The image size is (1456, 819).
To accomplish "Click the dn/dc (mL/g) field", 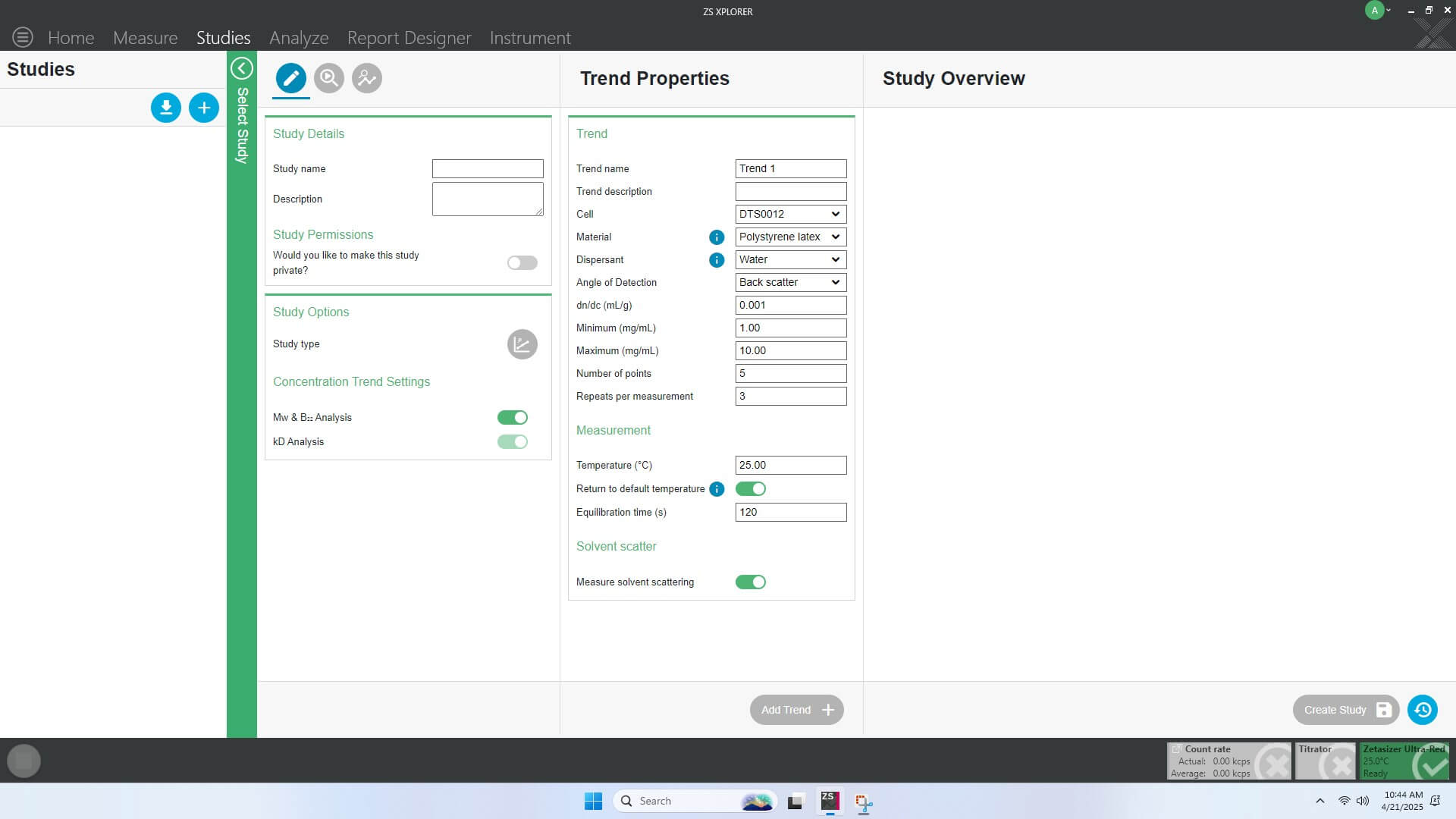I will pos(791,306).
